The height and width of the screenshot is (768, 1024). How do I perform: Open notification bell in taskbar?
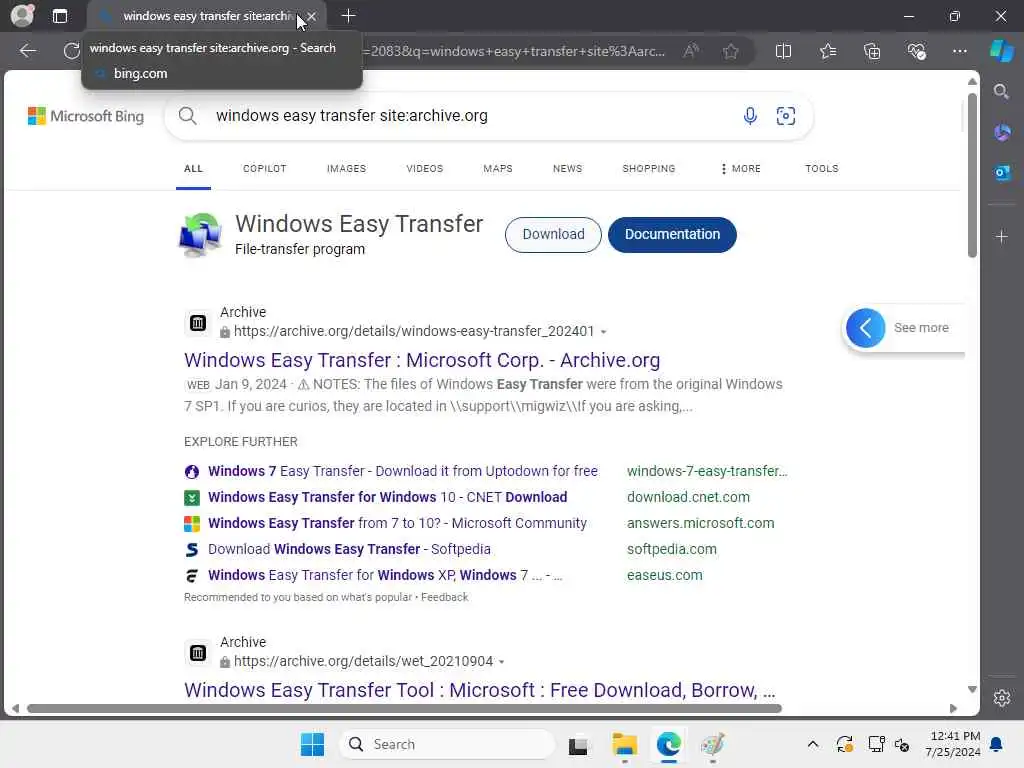tap(997, 744)
